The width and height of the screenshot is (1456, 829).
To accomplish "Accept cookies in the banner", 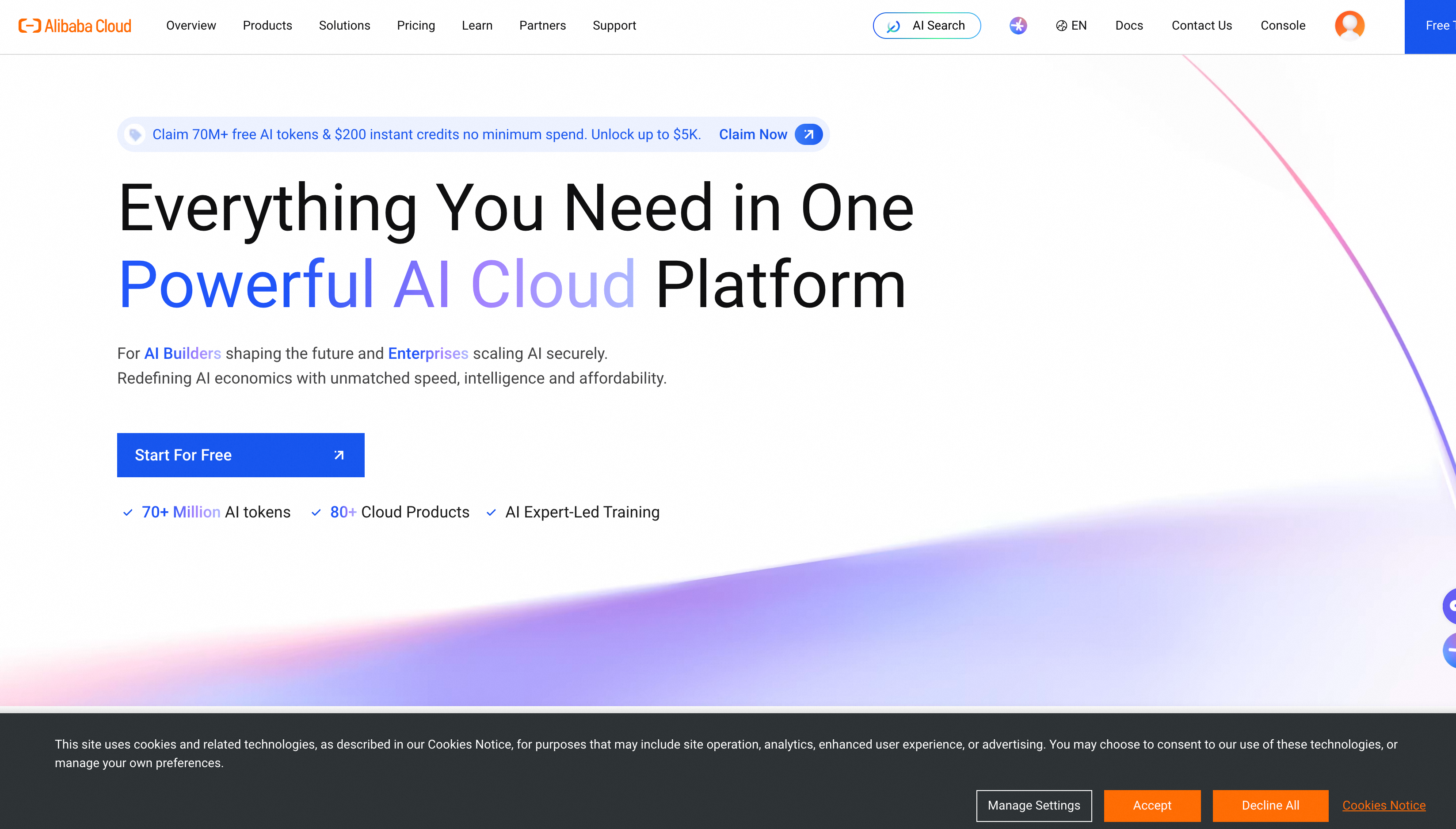I will (1152, 805).
